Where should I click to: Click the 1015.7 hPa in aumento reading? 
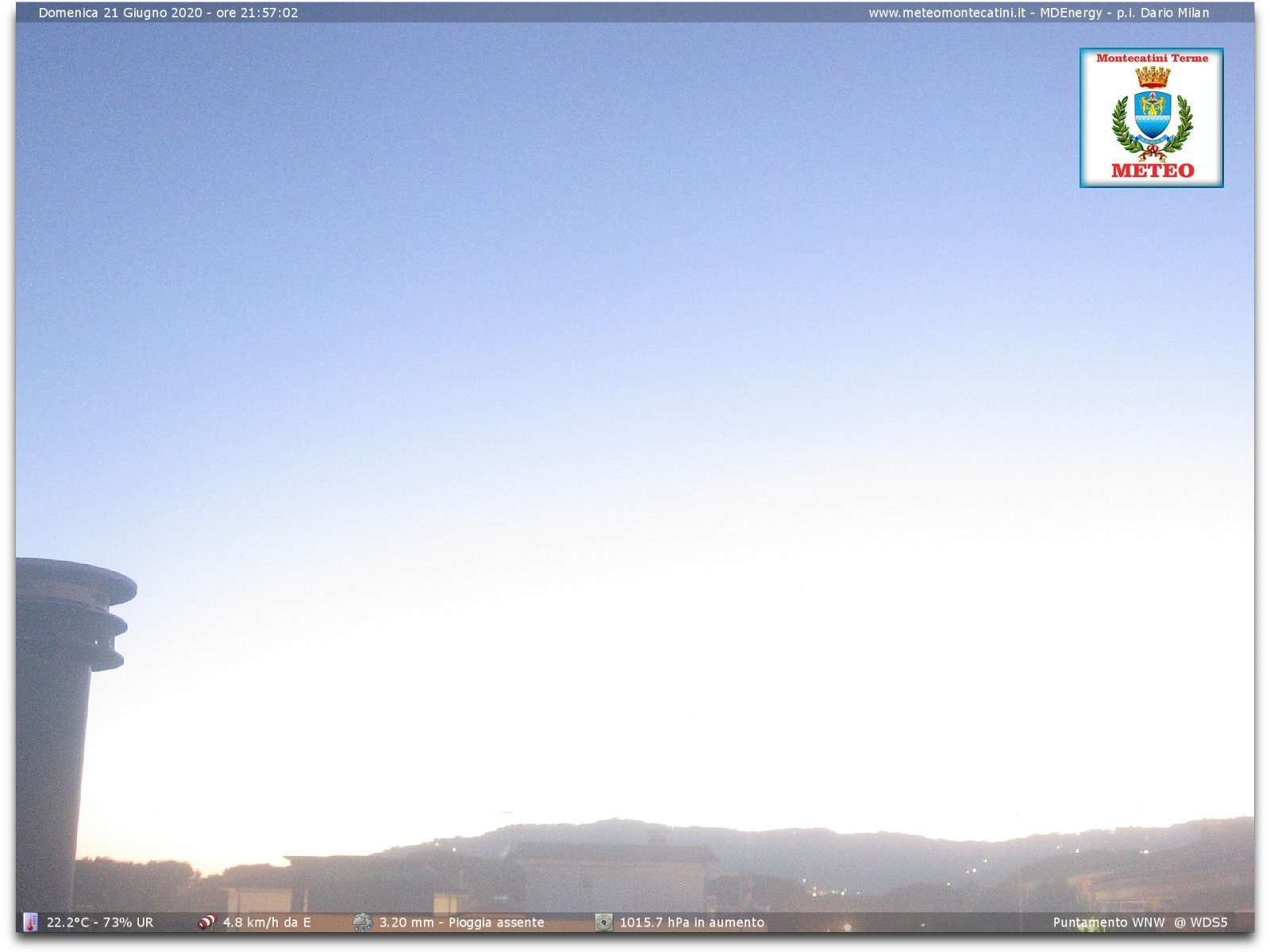pyautogui.click(x=691, y=923)
